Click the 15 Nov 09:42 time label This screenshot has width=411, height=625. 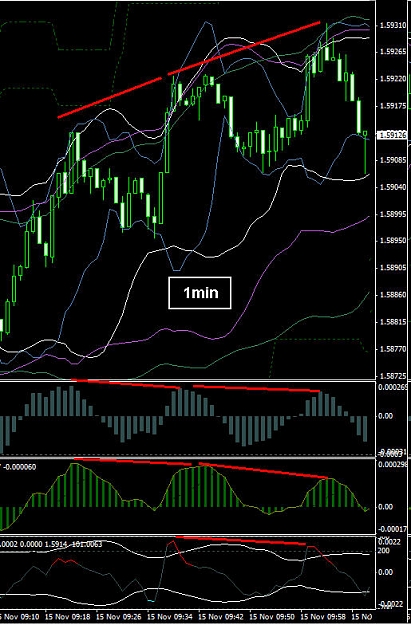point(221,616)
